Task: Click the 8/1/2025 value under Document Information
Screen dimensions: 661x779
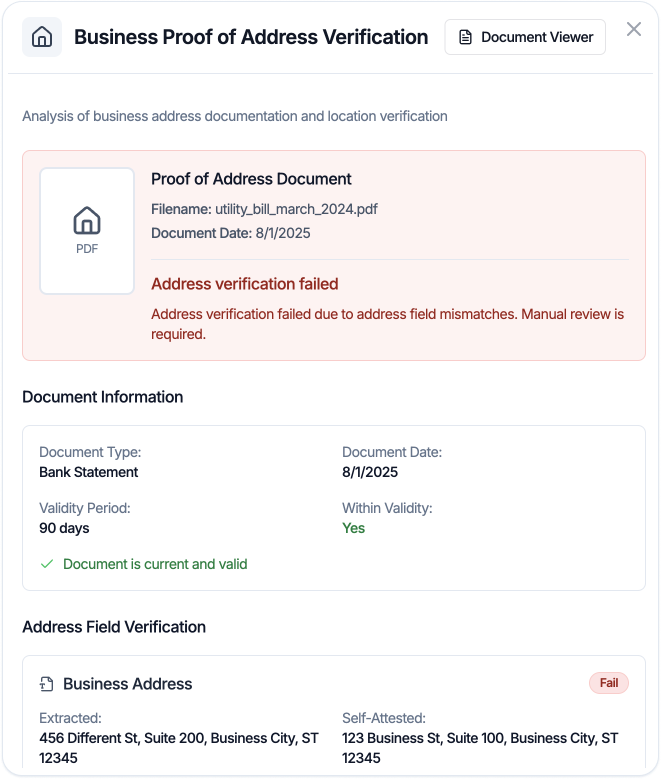Action: [370, 472]
